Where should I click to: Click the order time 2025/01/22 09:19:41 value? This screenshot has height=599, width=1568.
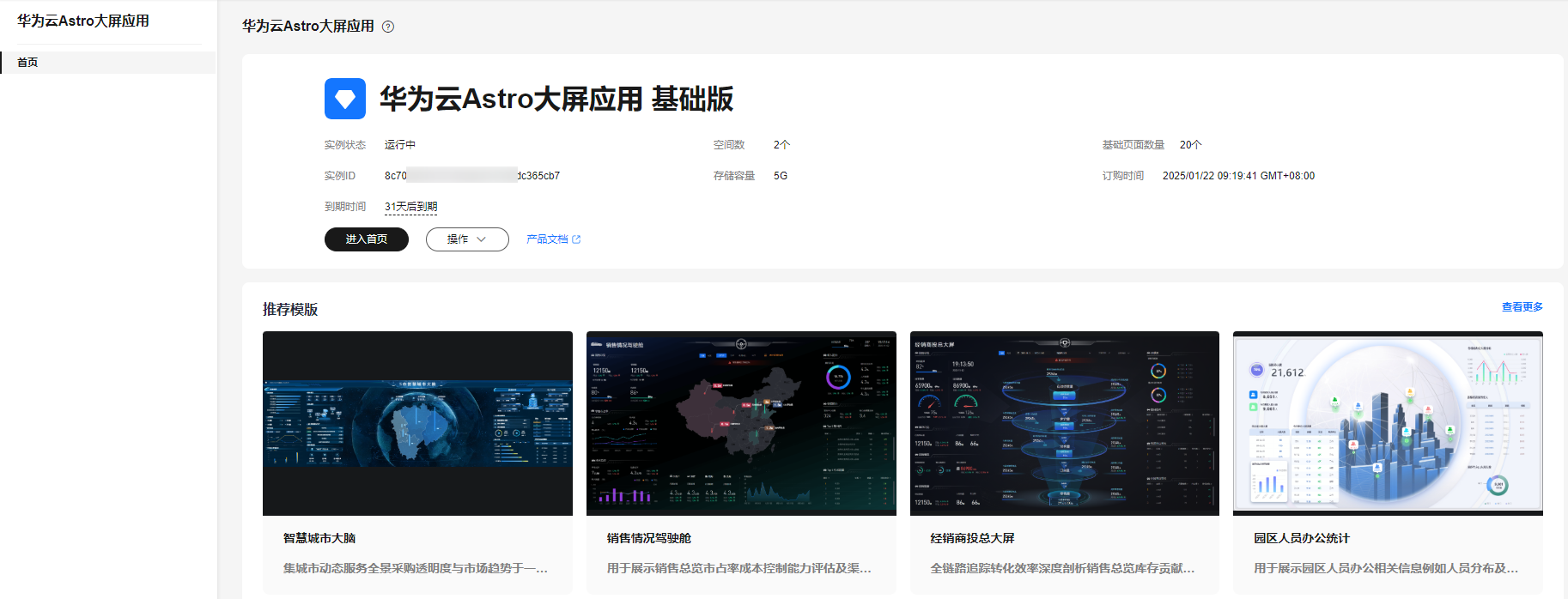pyautogui.click(x=1238, y=176)
